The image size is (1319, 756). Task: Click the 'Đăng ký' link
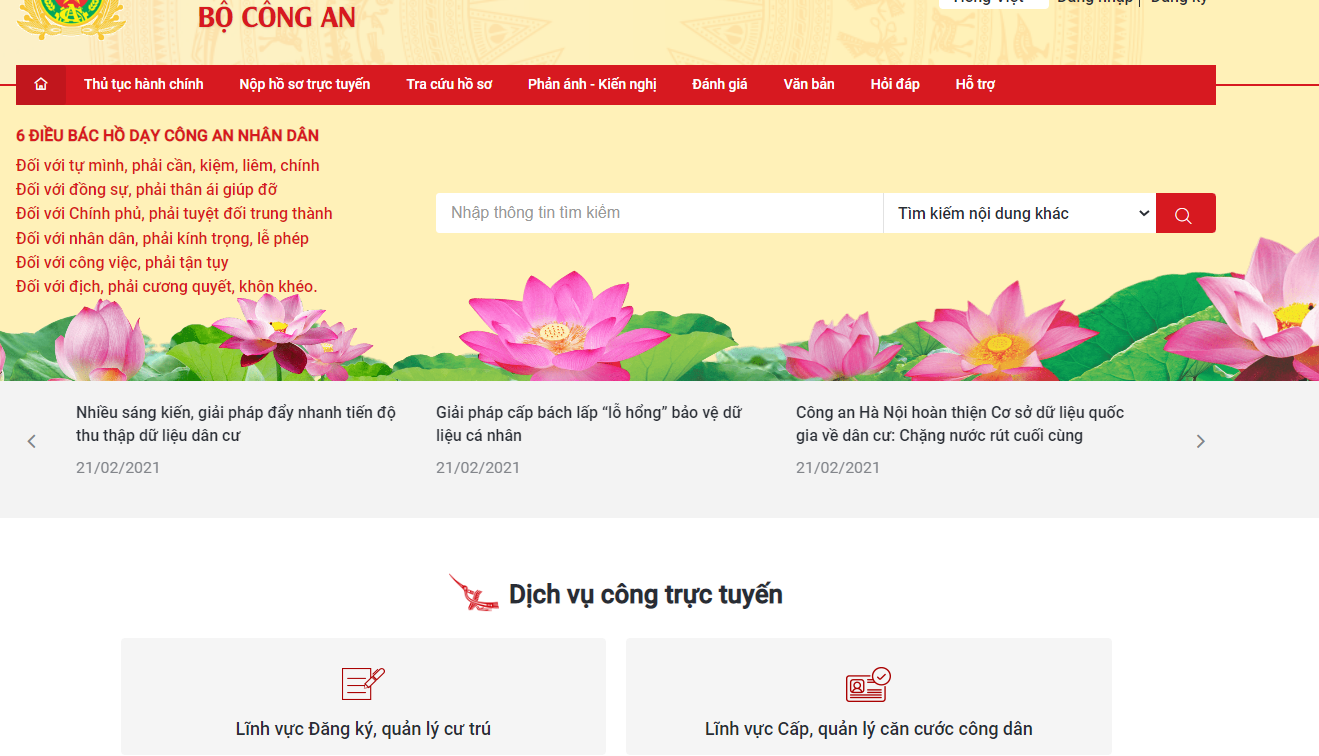pyautogui.click(x=1180, y=3)
